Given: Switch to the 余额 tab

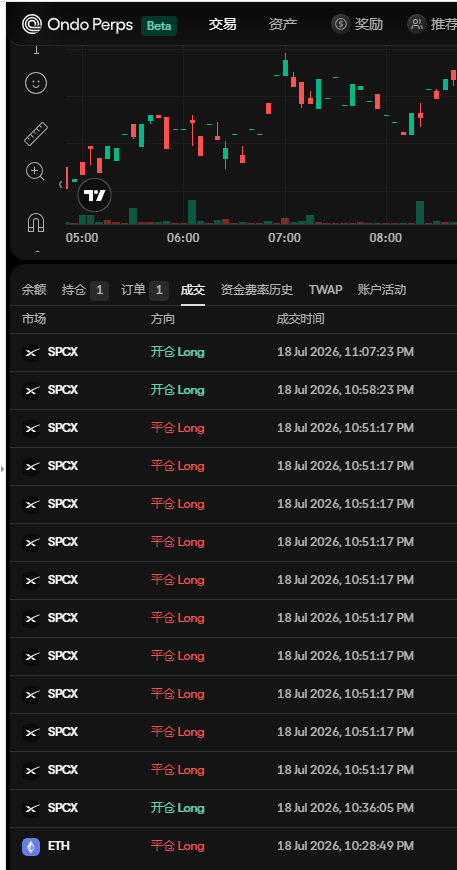Looking at the screenshot, I should tap(34, 290).
